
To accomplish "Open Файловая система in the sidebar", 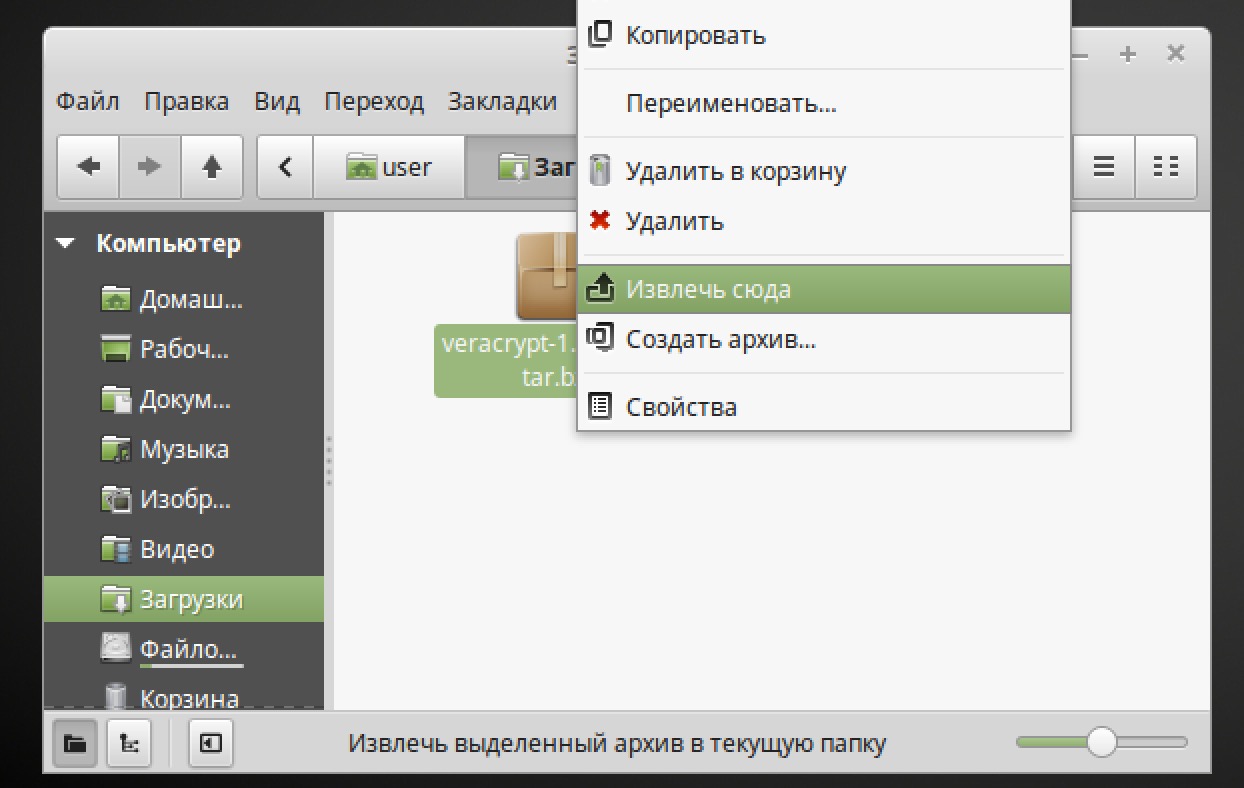I will (184, 649).
